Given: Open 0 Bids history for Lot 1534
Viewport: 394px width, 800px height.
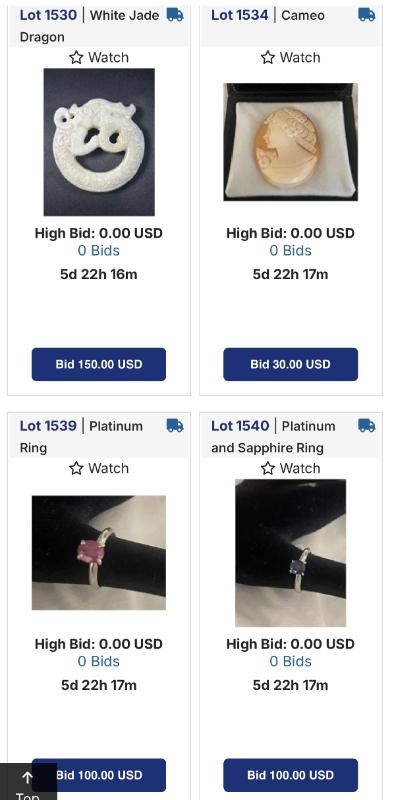Looking at the screenshot, I should click(290, 251).
